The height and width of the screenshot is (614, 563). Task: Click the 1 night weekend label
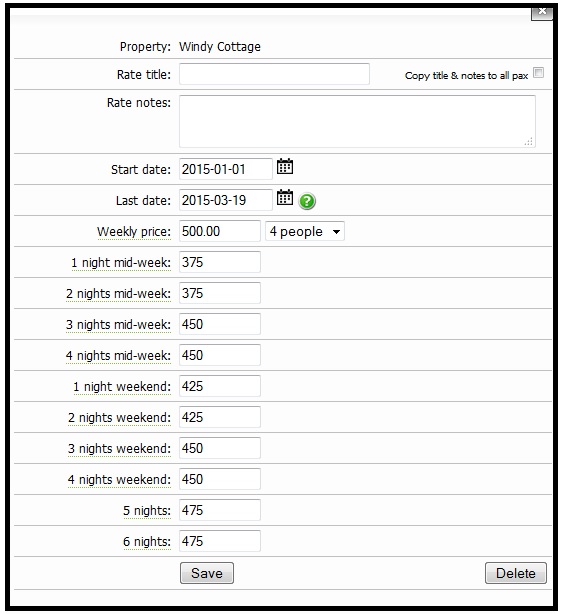[x=122, y=386]
